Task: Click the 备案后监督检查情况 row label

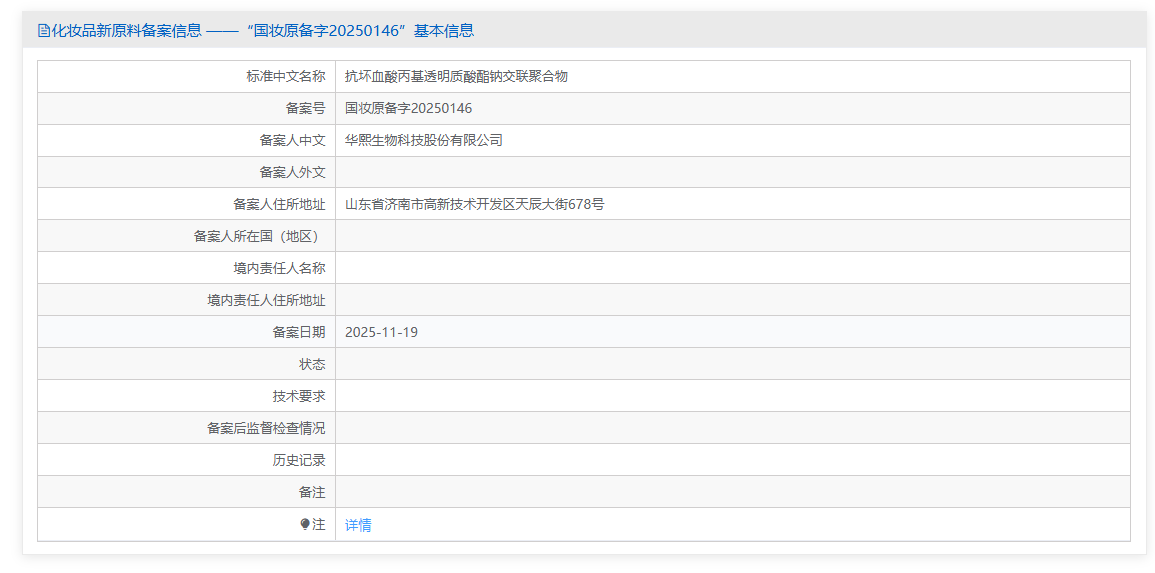Action: 266,428
